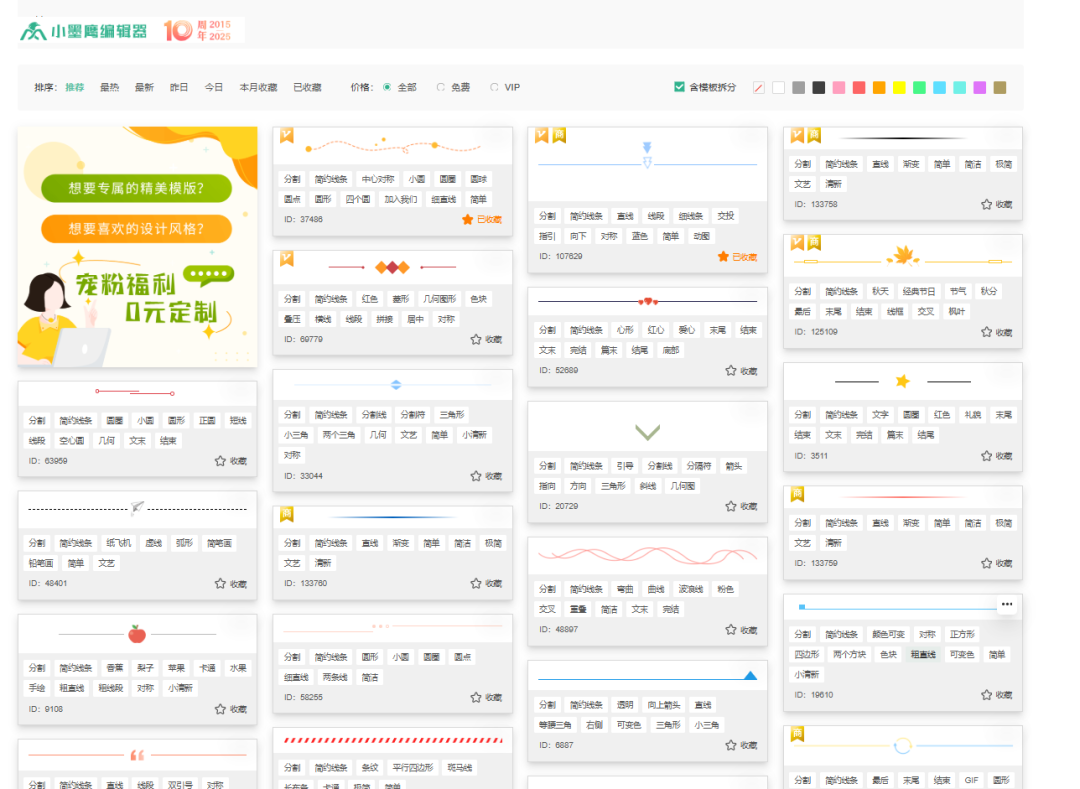This screenshot has width=1080, height=789.
Task: Show 已收藏 templates
Action: (x=307, y=88)
